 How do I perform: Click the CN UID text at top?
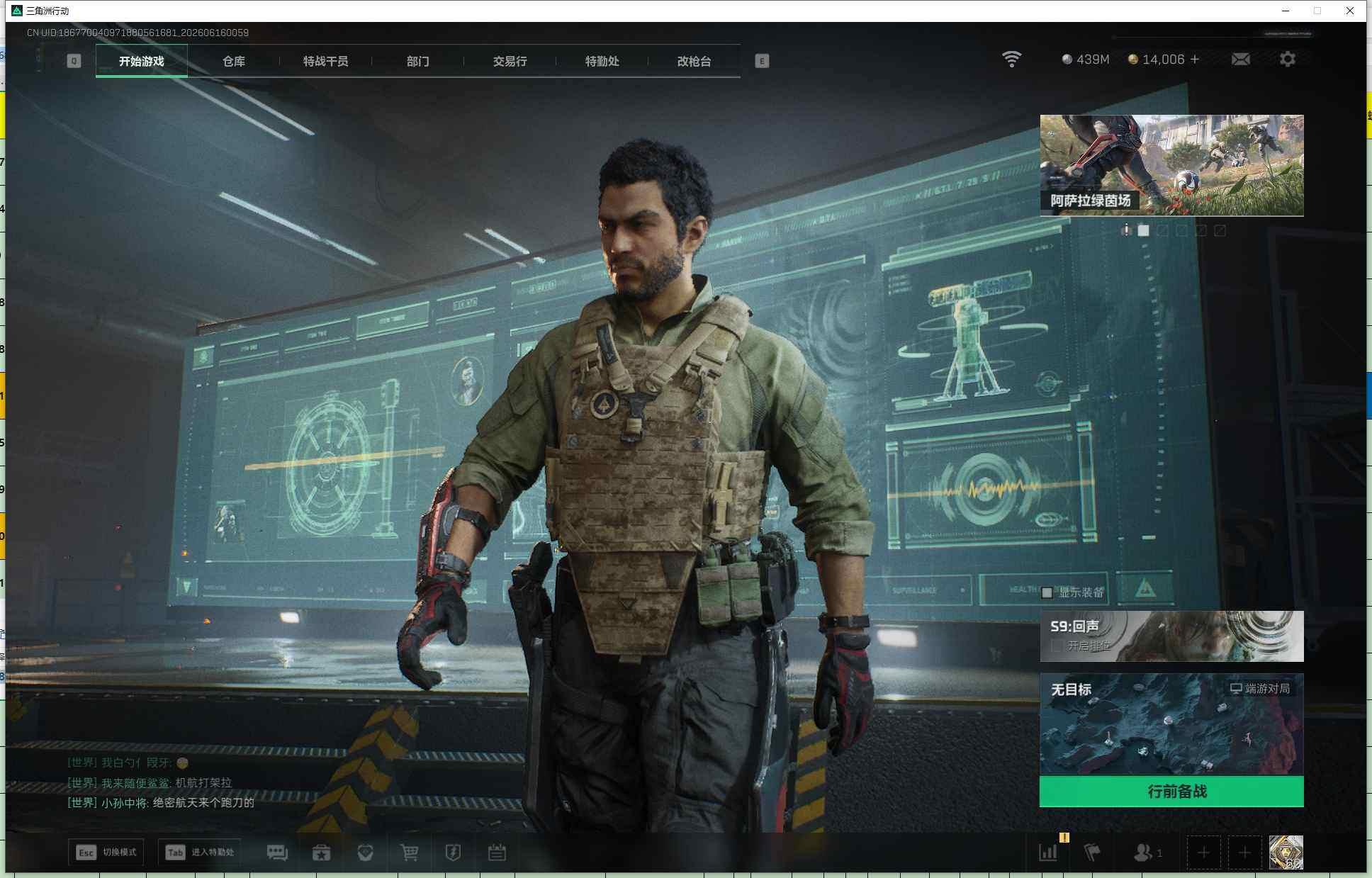(137, 33)
